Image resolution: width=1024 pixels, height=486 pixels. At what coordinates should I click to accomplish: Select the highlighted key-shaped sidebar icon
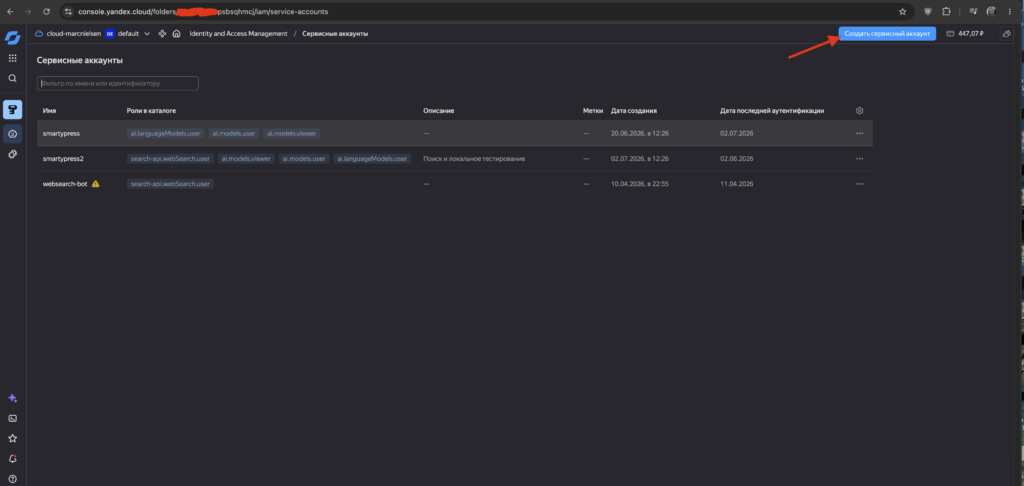point(12,109)
